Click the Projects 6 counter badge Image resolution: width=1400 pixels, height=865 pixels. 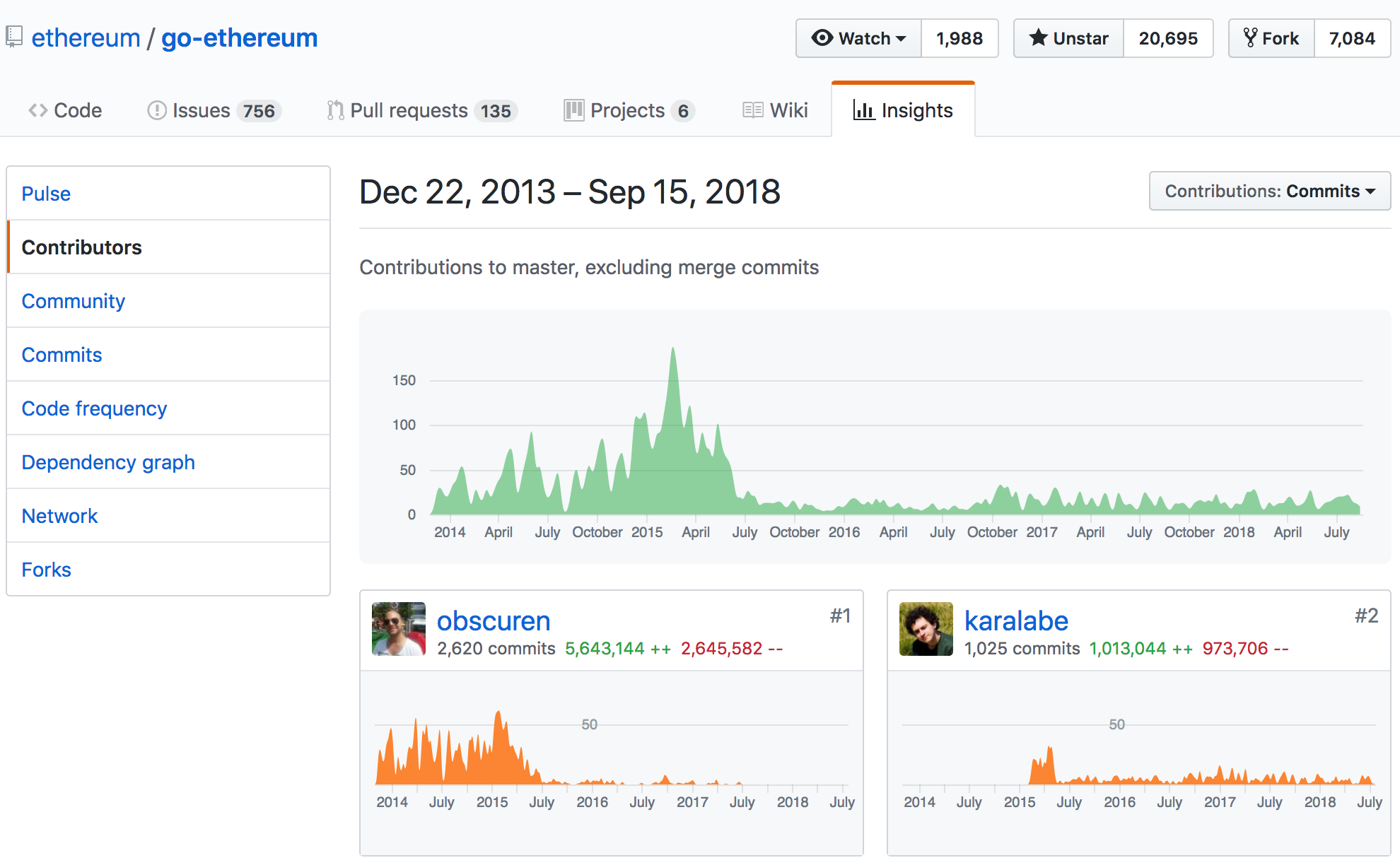(x=683, y=111)
